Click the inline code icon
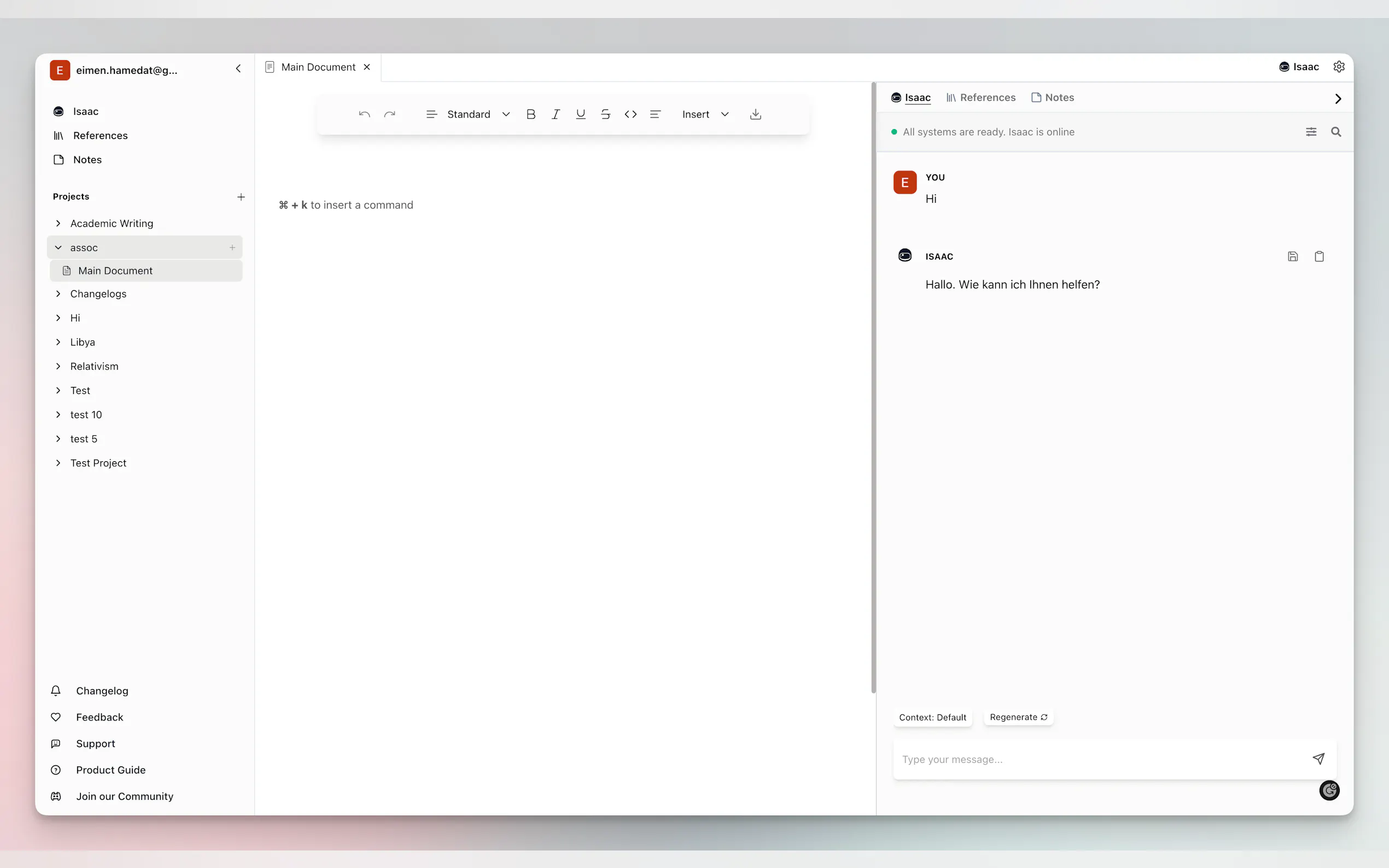The image size is (1389, 868). pyautogui.click(x=631, y=114)
